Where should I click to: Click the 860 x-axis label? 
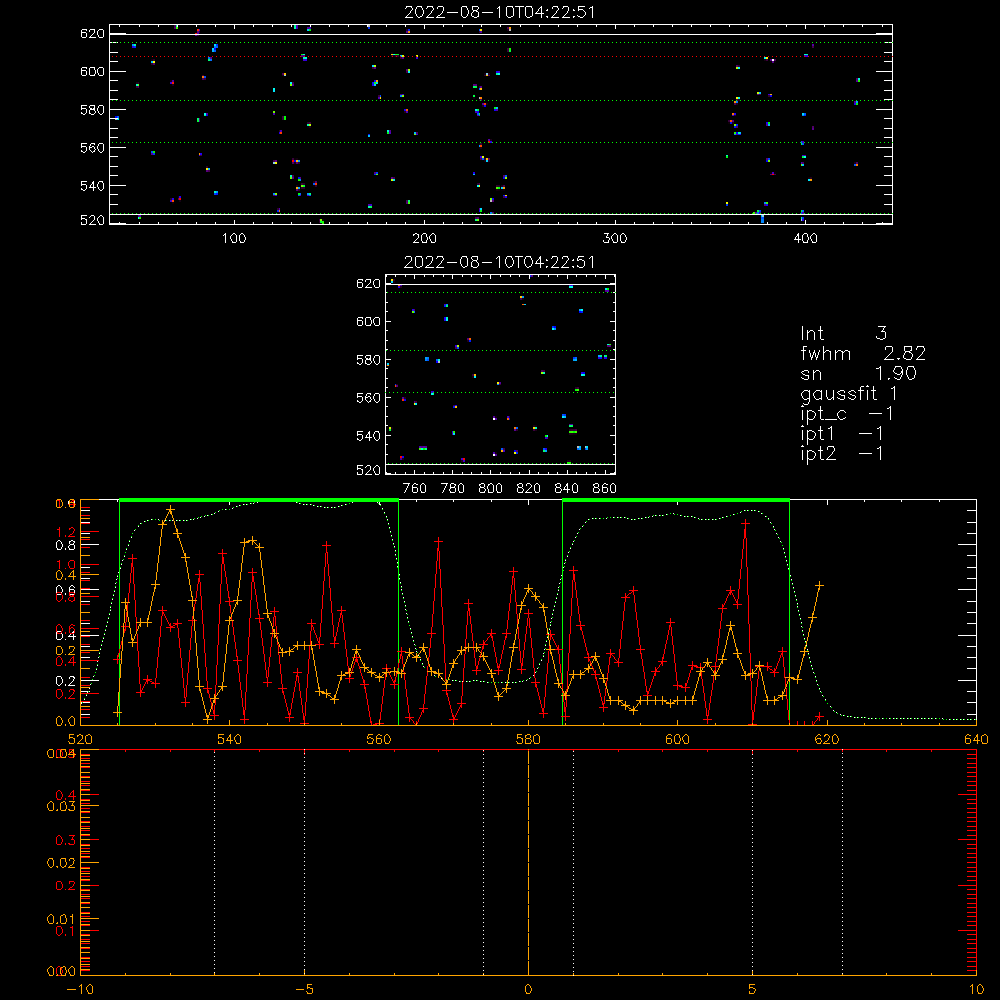605,489
